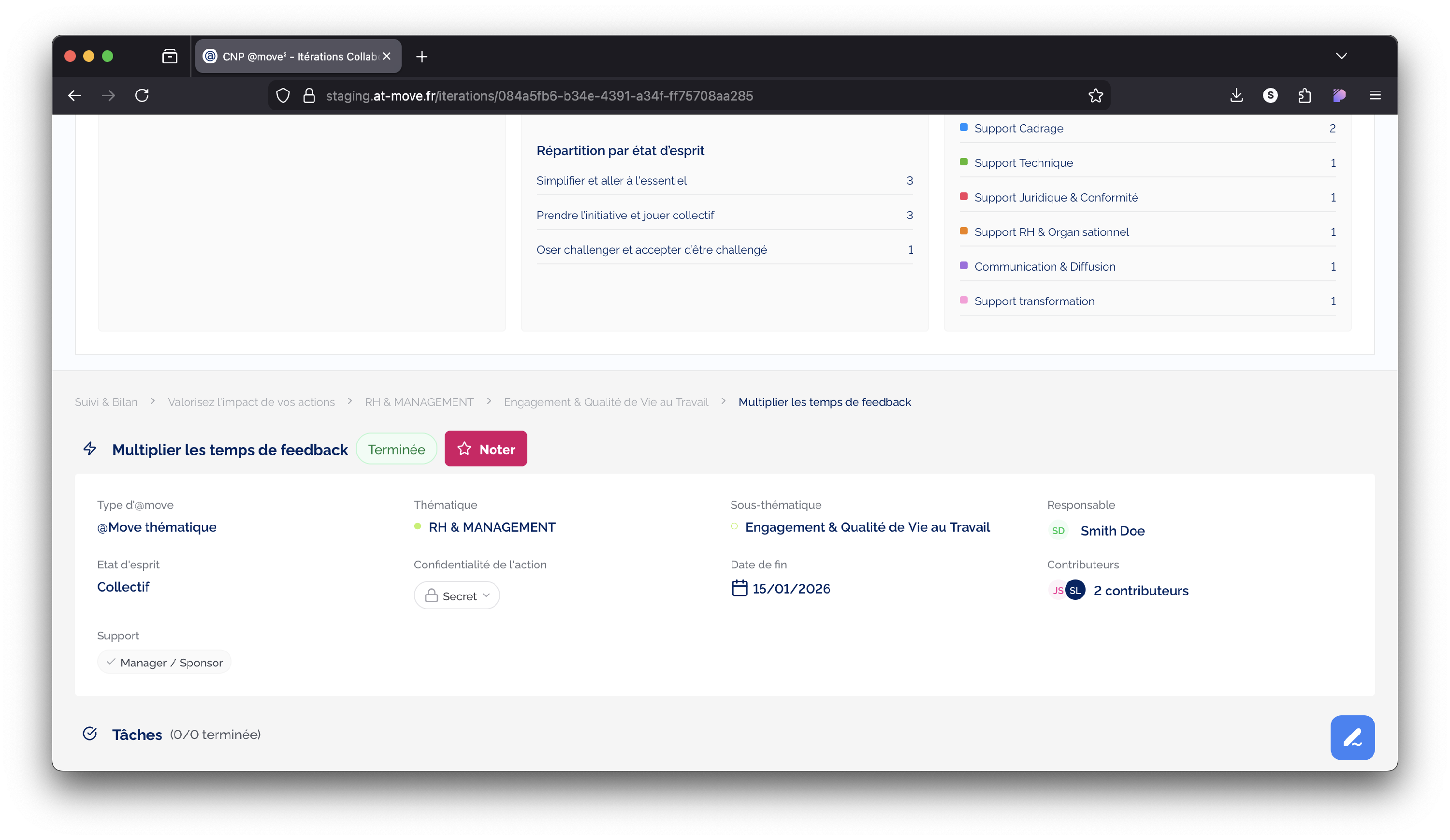Open a new browser tab
The width and height of the screenshot is (1450, 840).
[x=422, y=57]
